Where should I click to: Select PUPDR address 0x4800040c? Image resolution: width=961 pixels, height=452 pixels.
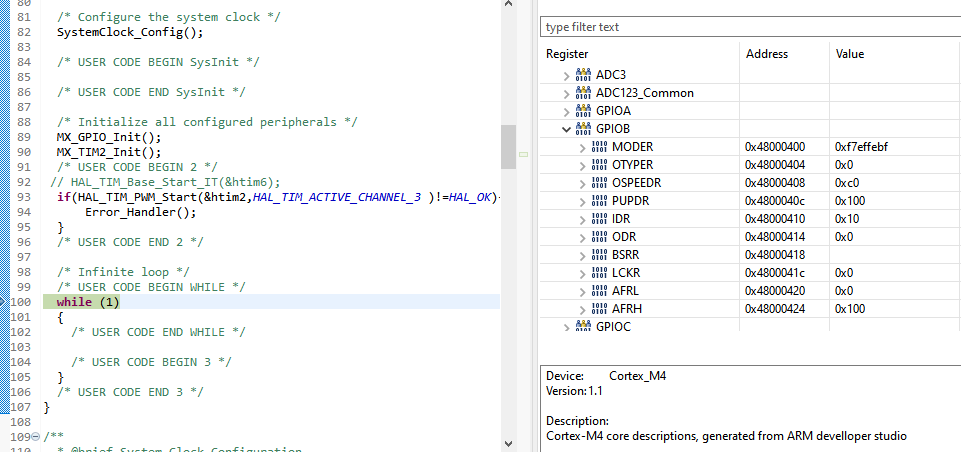[x=775, y=201]
